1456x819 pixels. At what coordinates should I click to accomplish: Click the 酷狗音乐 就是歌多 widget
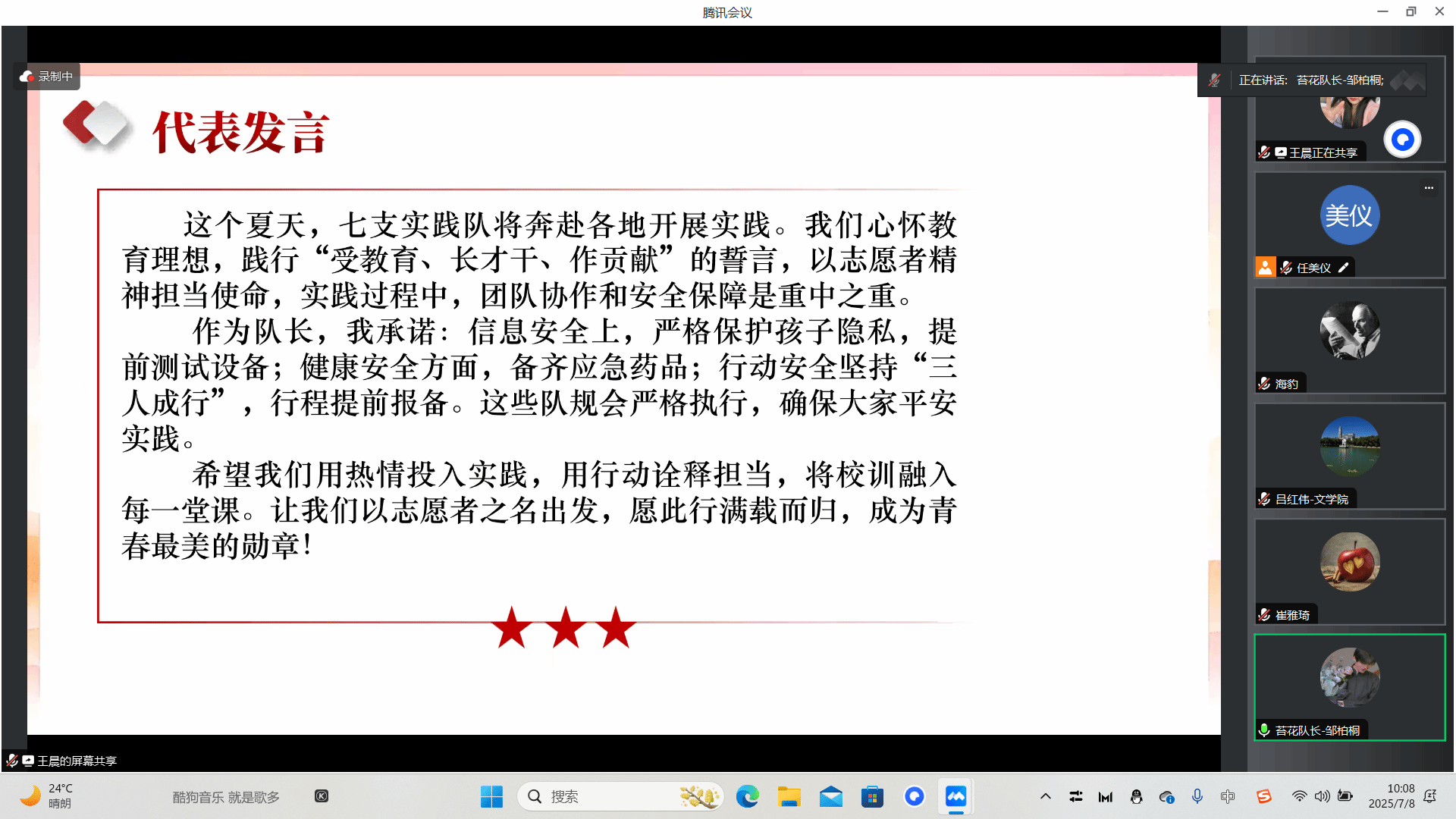(226, 797)
